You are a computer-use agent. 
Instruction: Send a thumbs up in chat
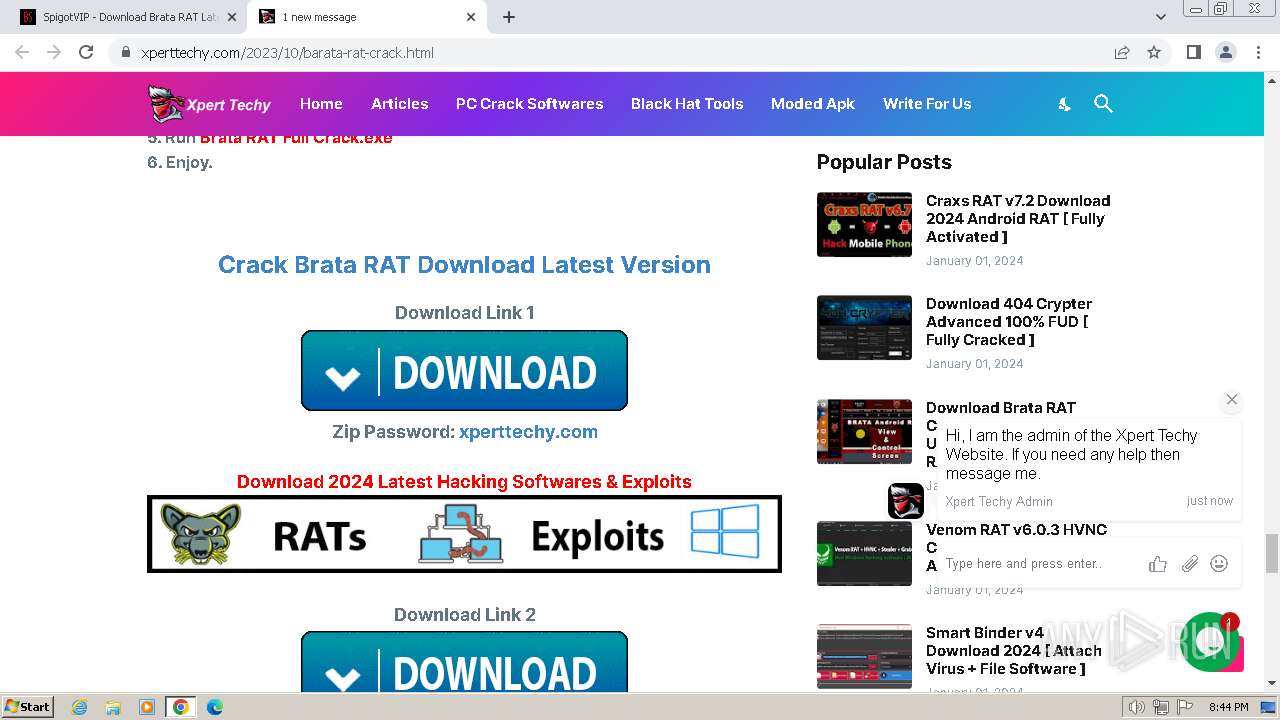1158,564
